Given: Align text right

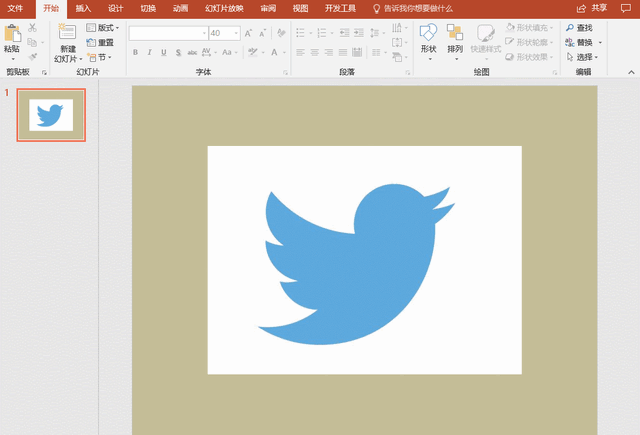Looking at the screenshot, I should (329, 52).
